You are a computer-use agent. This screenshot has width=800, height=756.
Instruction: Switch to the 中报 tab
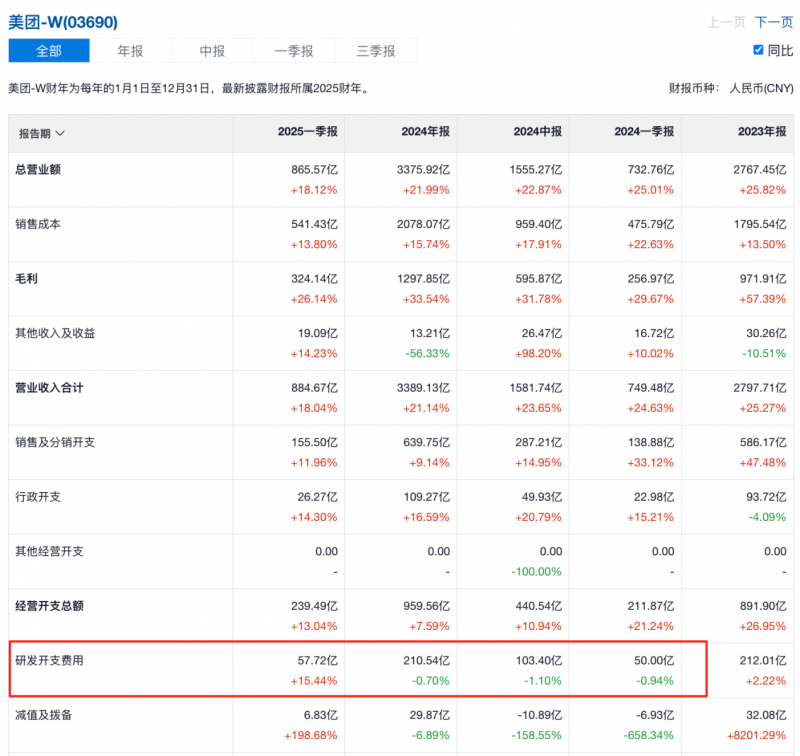(212, 51)
